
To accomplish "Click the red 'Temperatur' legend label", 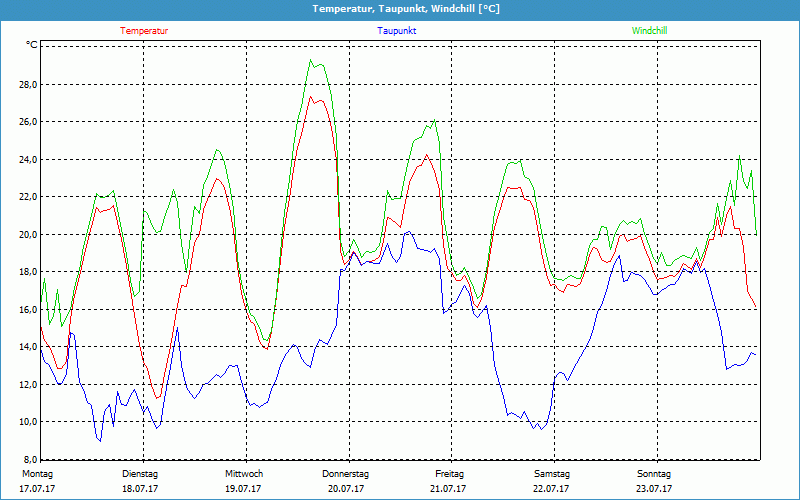I will pyautogui.click(x=144, y=31).
